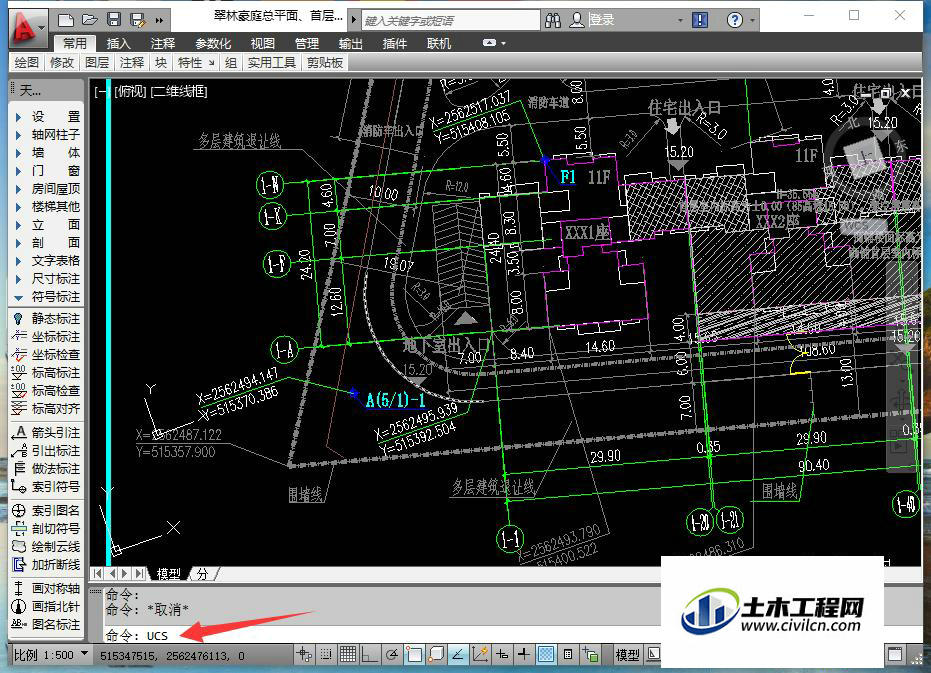Screen dimensions: 931x673
Task: Select the 加折断线 tool
Action: click(47, 565)
